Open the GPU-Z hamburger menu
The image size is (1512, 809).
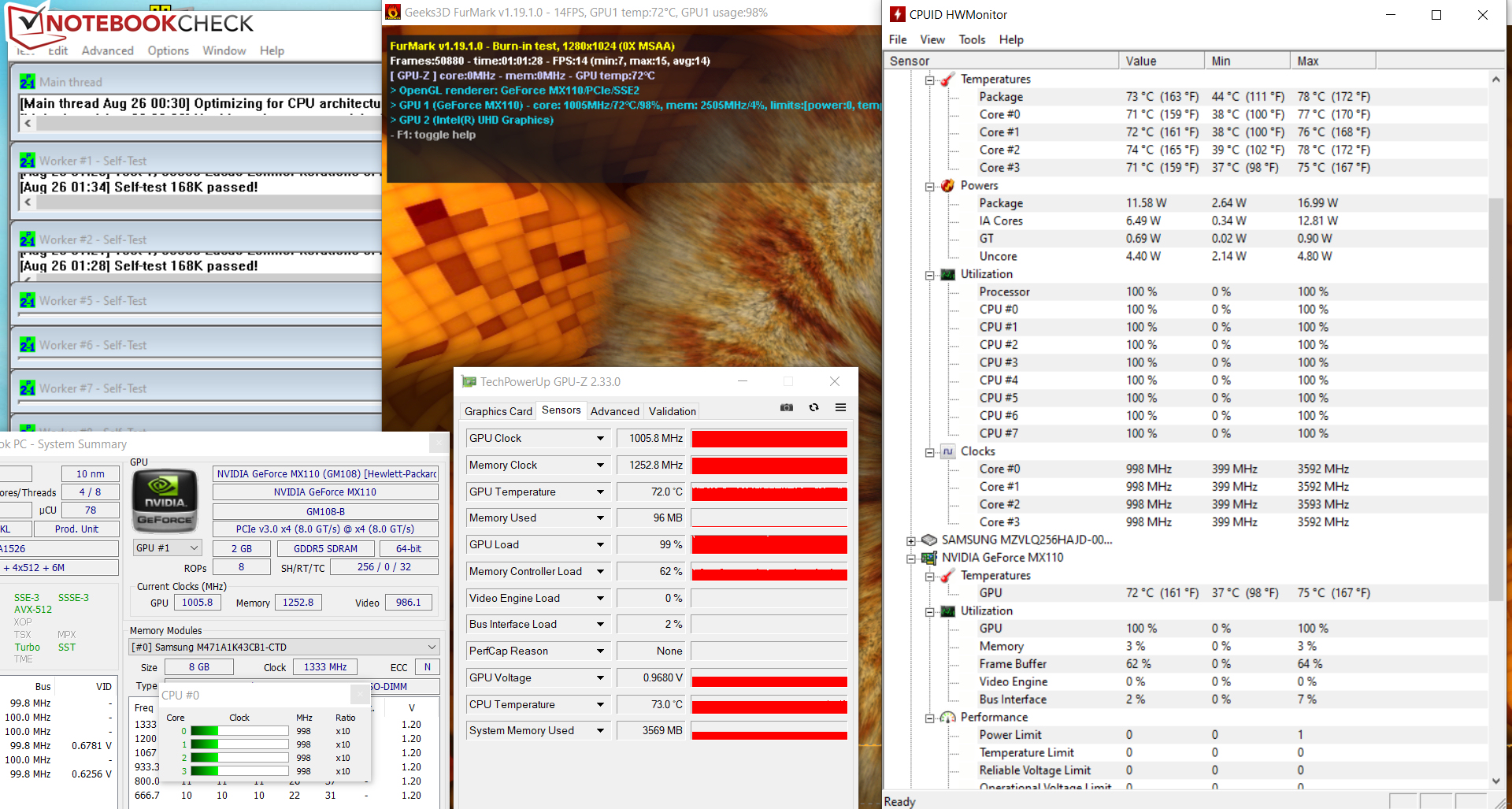(840, 407)
